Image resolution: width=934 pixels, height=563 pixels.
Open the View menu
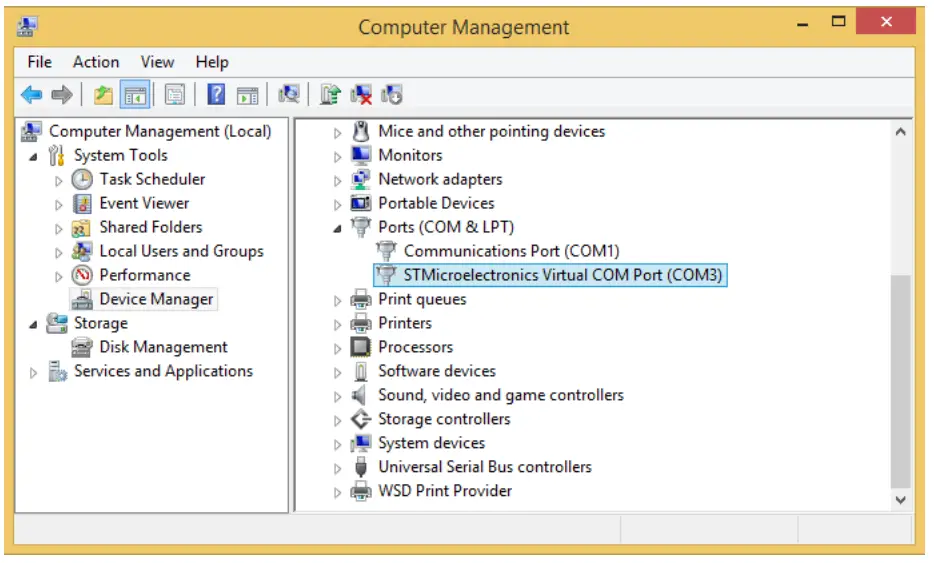(x=158, y=62)
